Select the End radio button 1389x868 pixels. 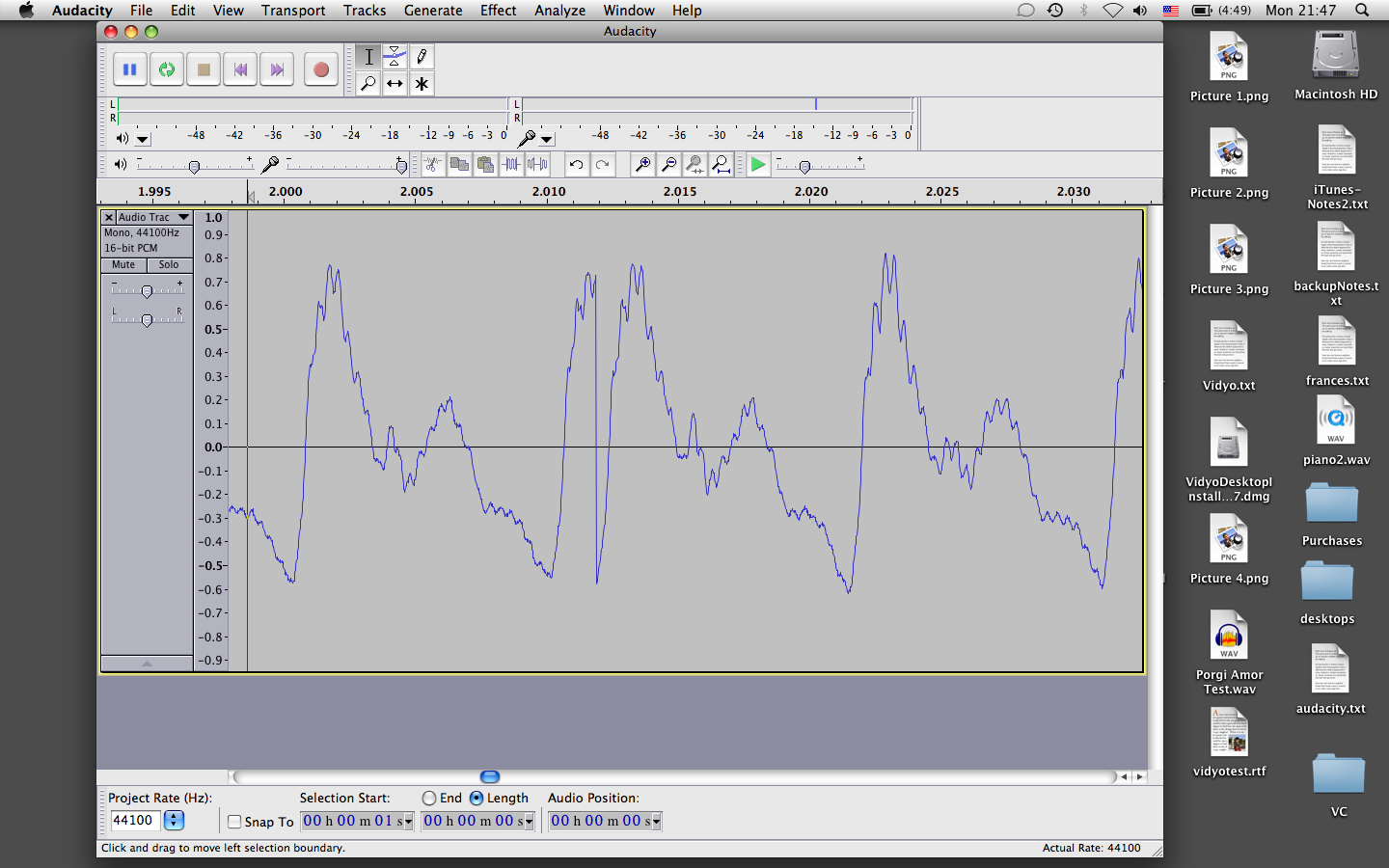coord(429,799)
